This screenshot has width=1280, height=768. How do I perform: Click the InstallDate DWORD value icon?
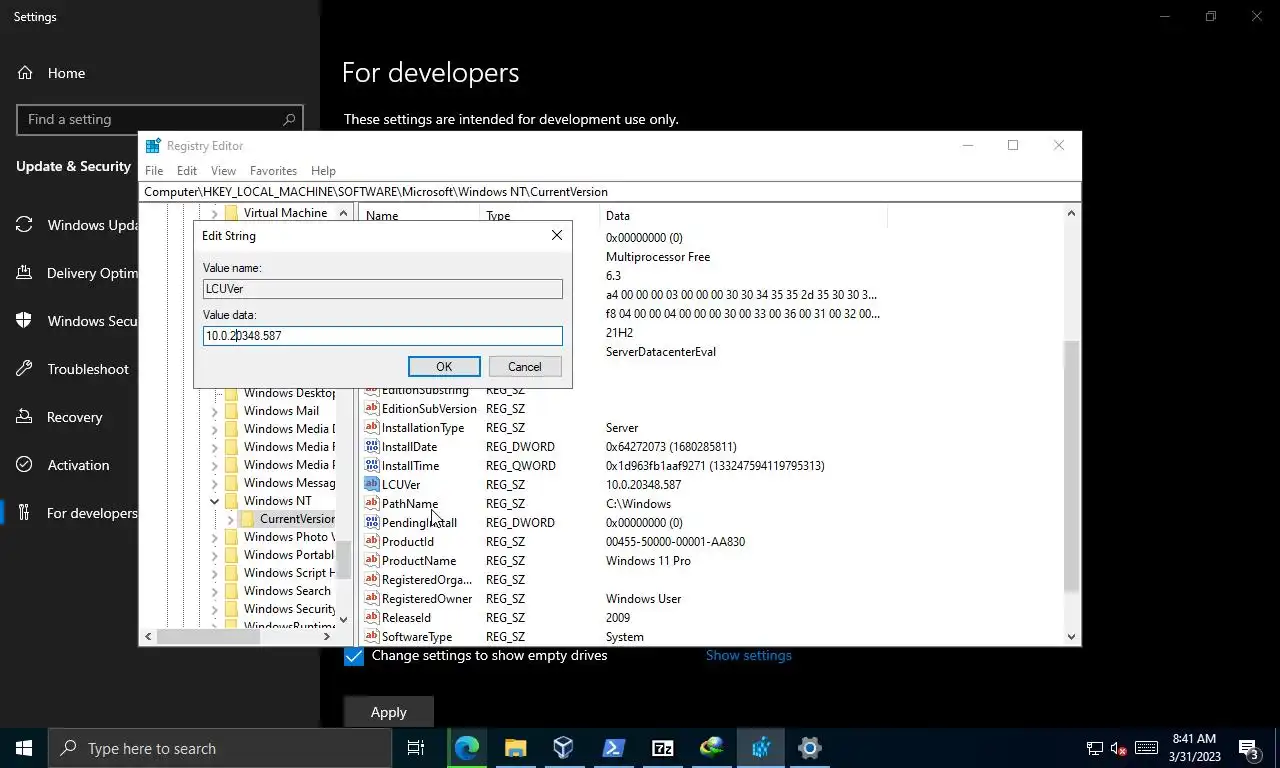372,447
